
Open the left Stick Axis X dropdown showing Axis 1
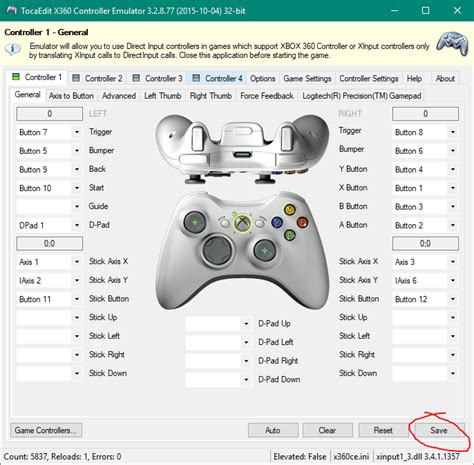49,262
